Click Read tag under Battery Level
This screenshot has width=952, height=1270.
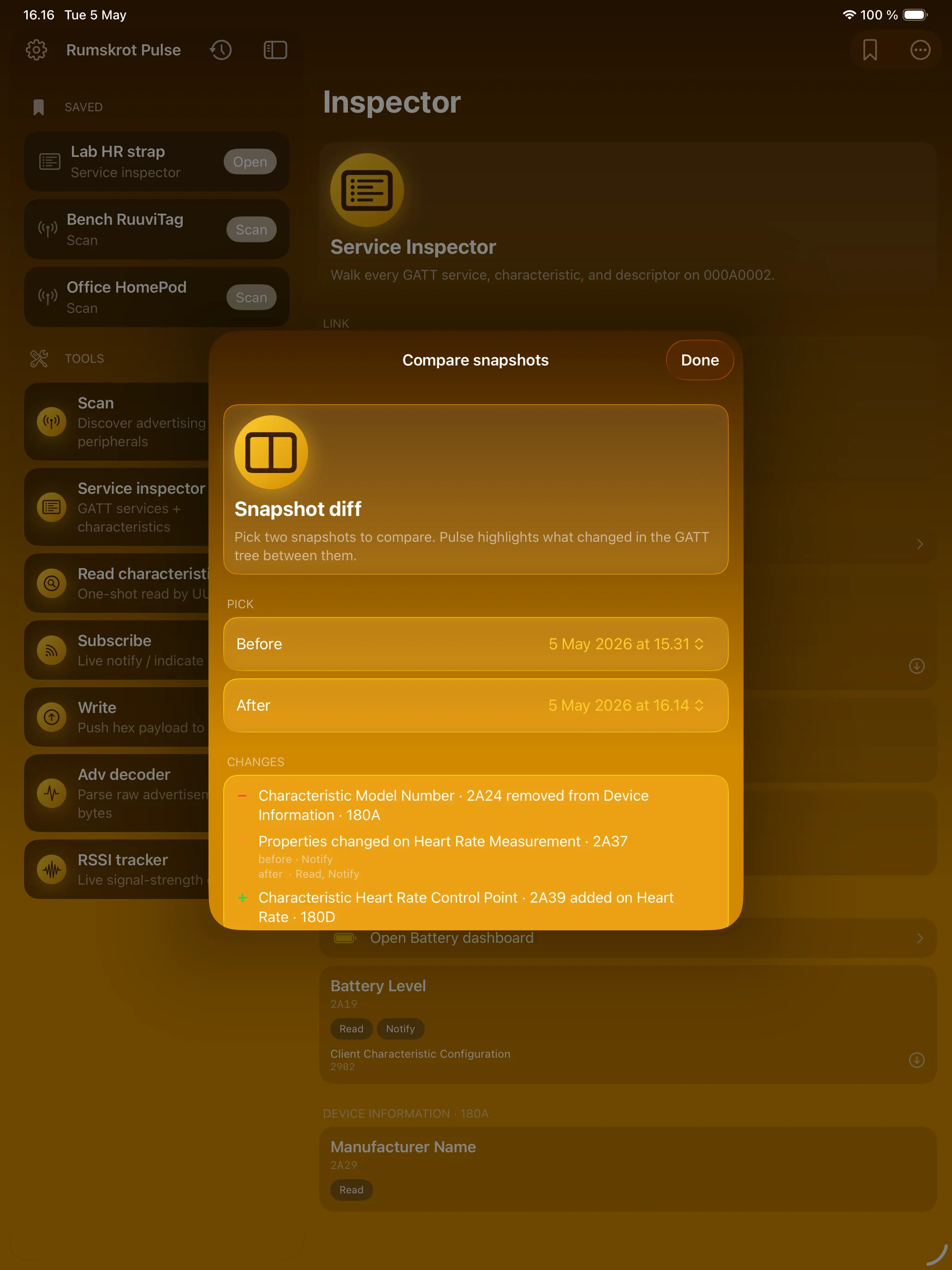click(351, 1029)
